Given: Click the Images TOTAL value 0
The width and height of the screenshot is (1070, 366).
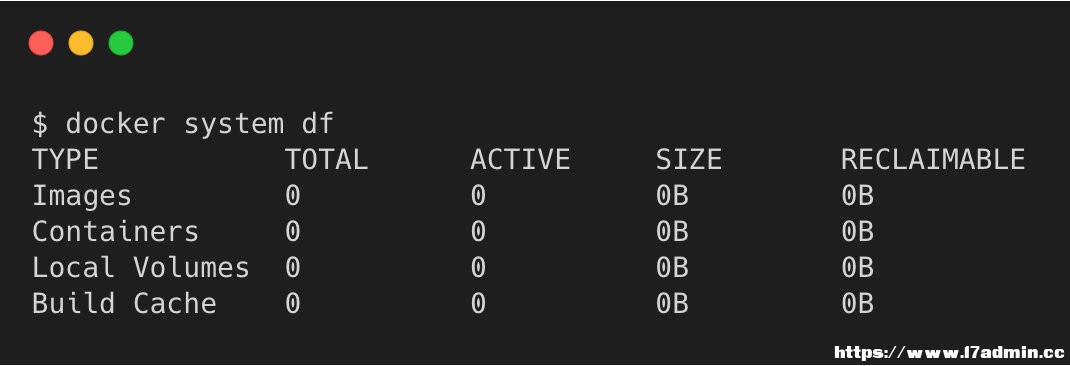Looking at the screenshot, I should [292, 196].
